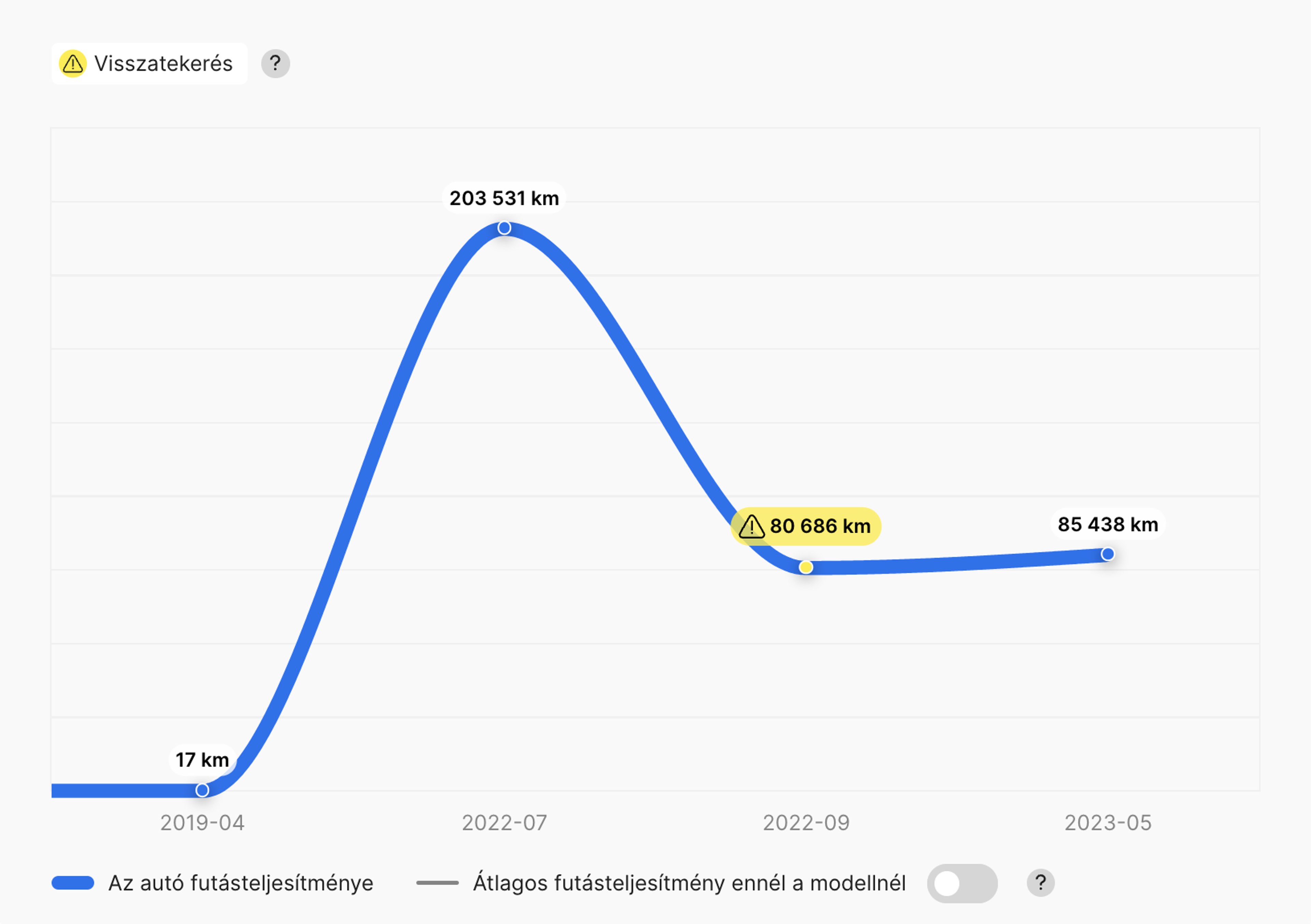This screenshot has width=1311, height=924.
Task: Toggle average mileage for this model switch
Action: click(962, 883)
